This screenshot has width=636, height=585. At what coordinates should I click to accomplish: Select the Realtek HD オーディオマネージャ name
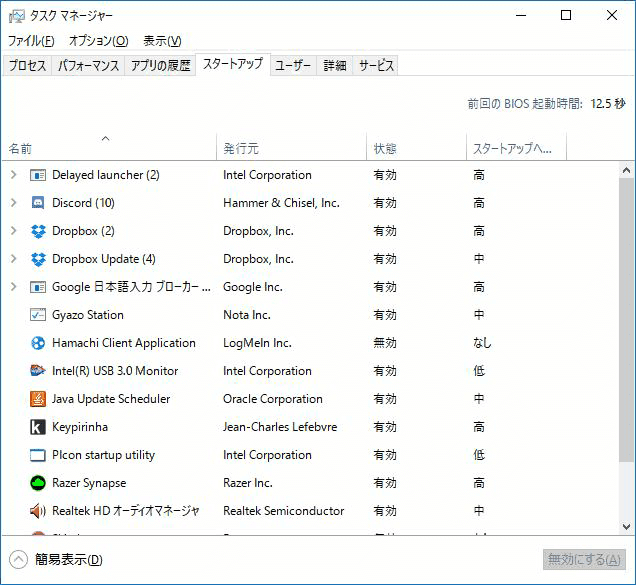pyautogui.click(x=126, y=511)
